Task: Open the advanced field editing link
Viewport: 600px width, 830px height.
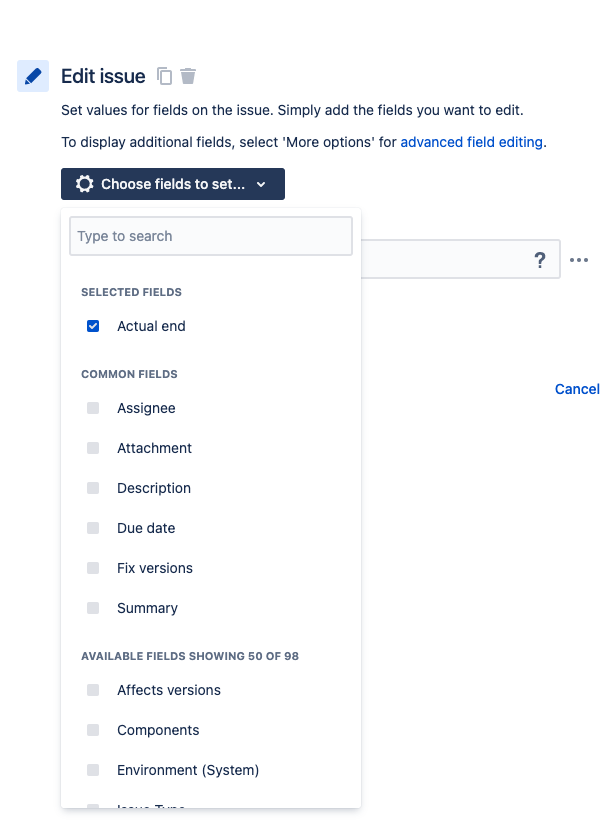Action: coord(471,142)
